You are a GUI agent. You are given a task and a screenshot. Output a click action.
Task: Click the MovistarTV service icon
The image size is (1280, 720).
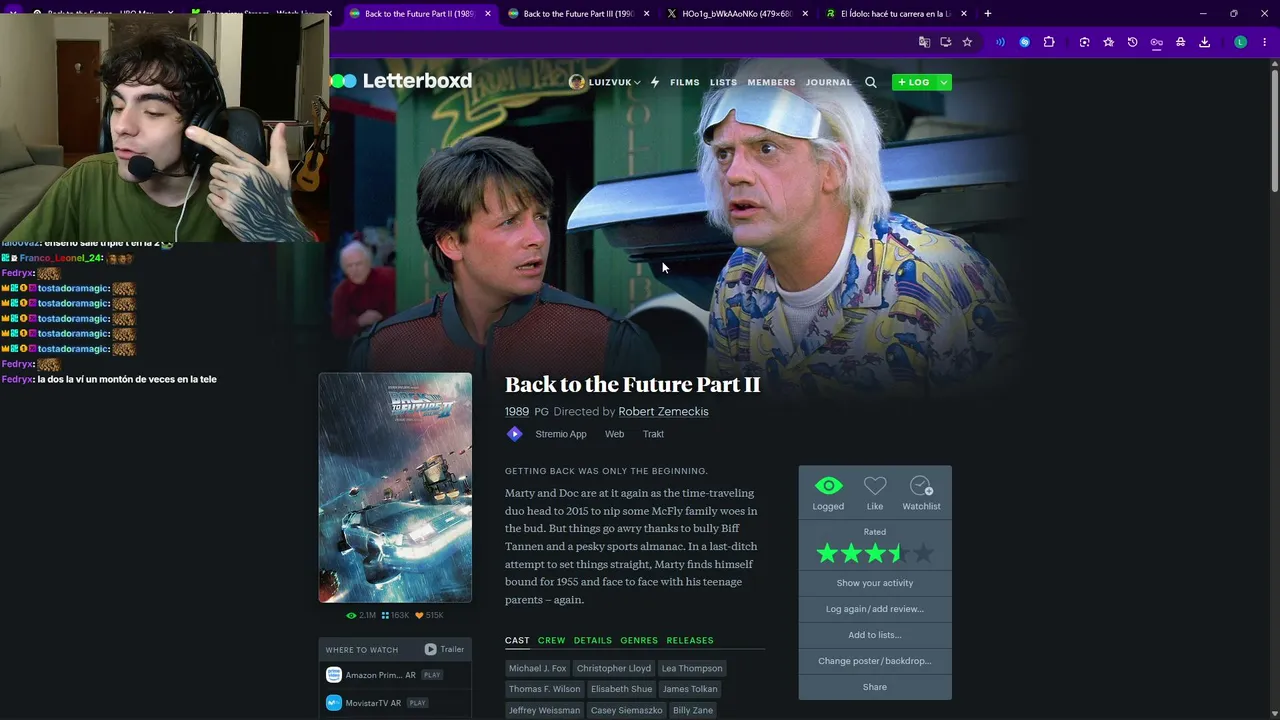334,703
